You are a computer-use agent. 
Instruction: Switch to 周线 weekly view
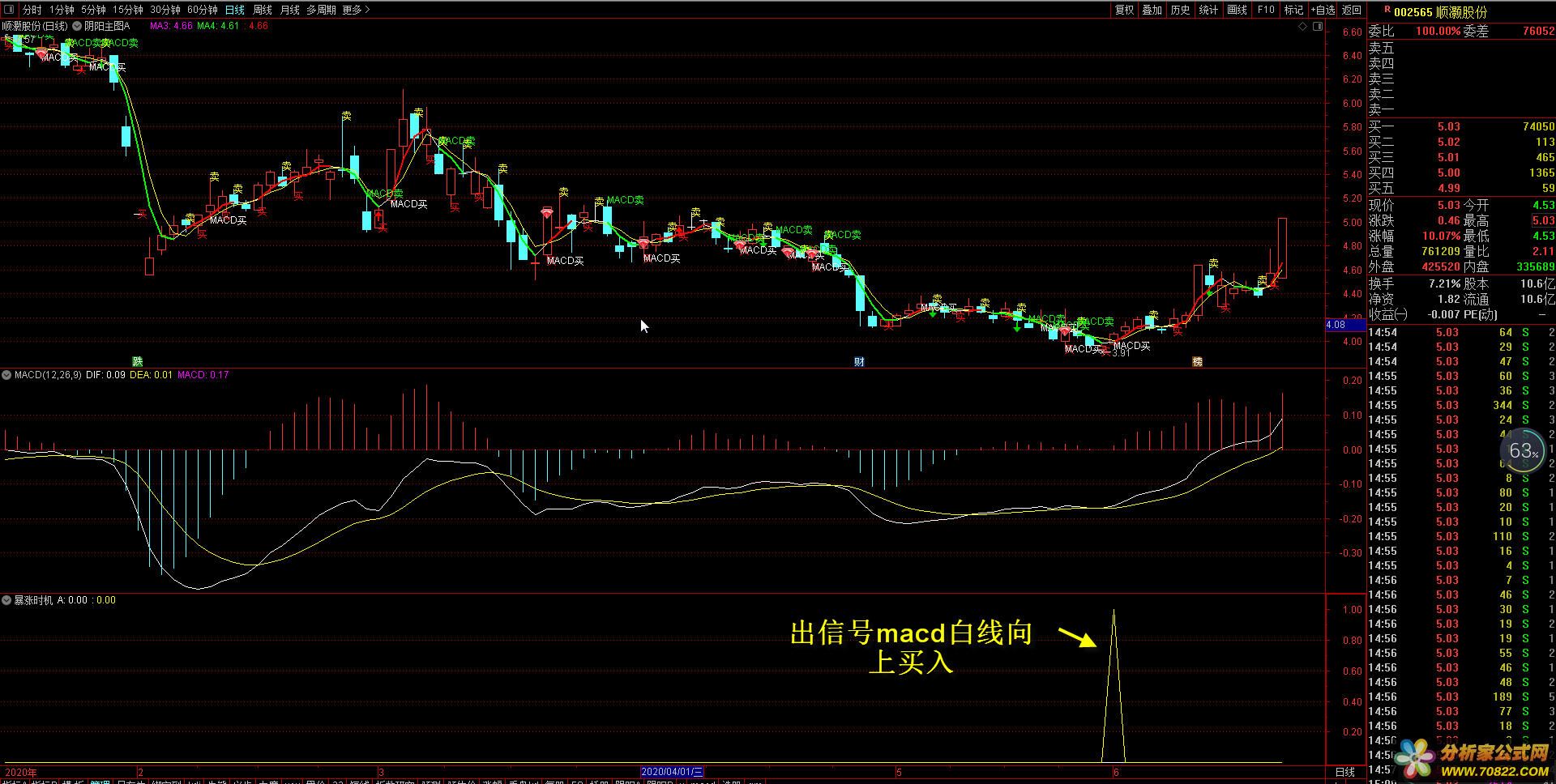[263, 10]
